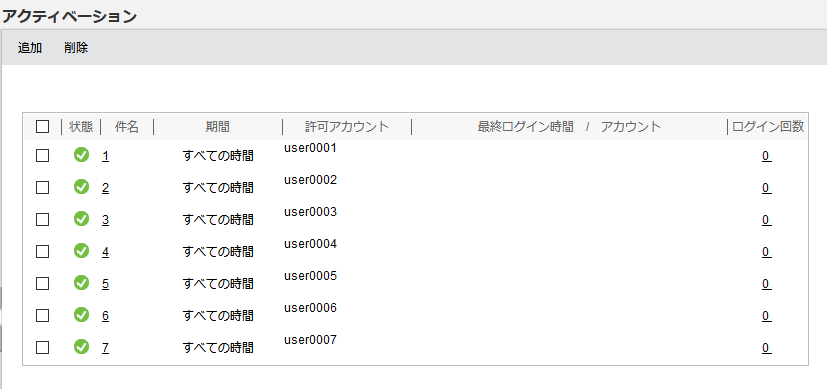Click the ログイン回数 column header

[768, 127]
